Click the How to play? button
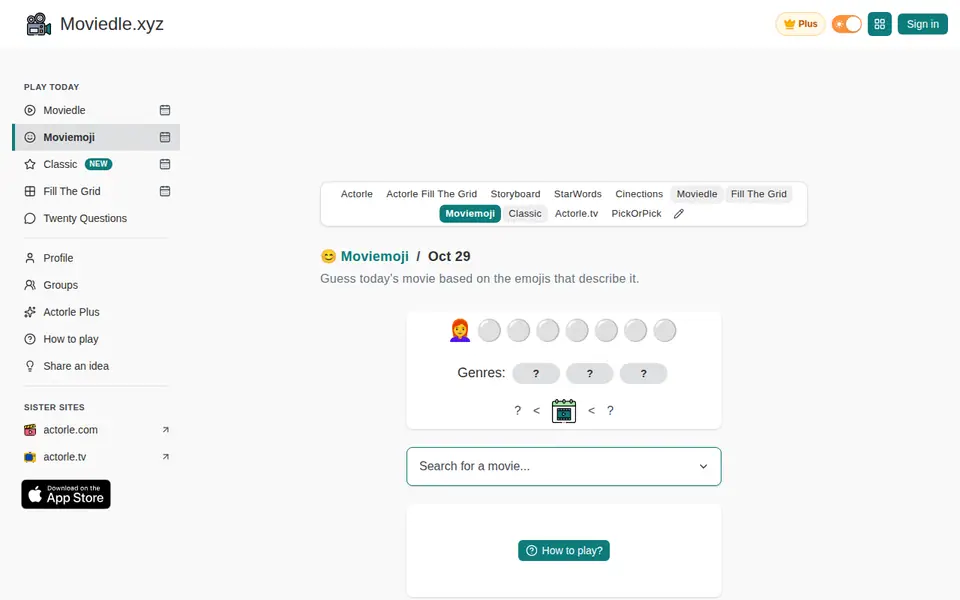Screen dimensions: 960x600 click(x=564, y=550)
